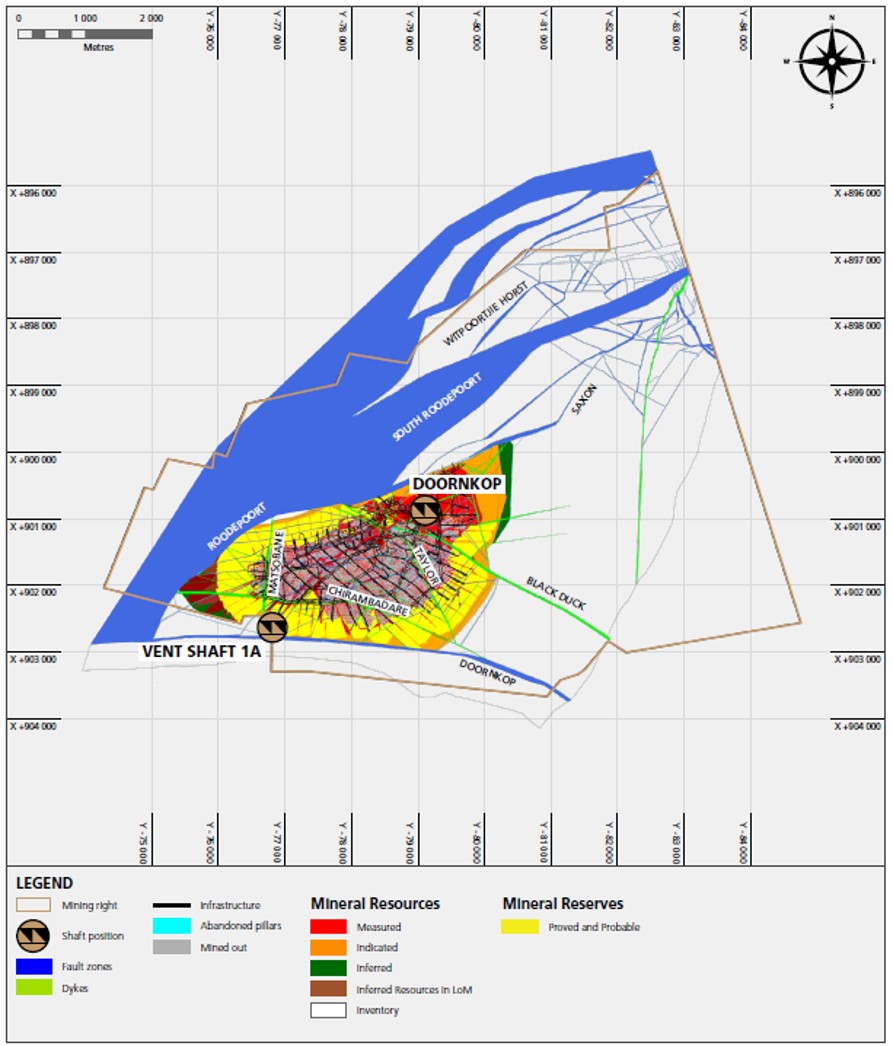Click the LEGEND heading
This screenshot has width=893, height=1046.
[45, 883]
